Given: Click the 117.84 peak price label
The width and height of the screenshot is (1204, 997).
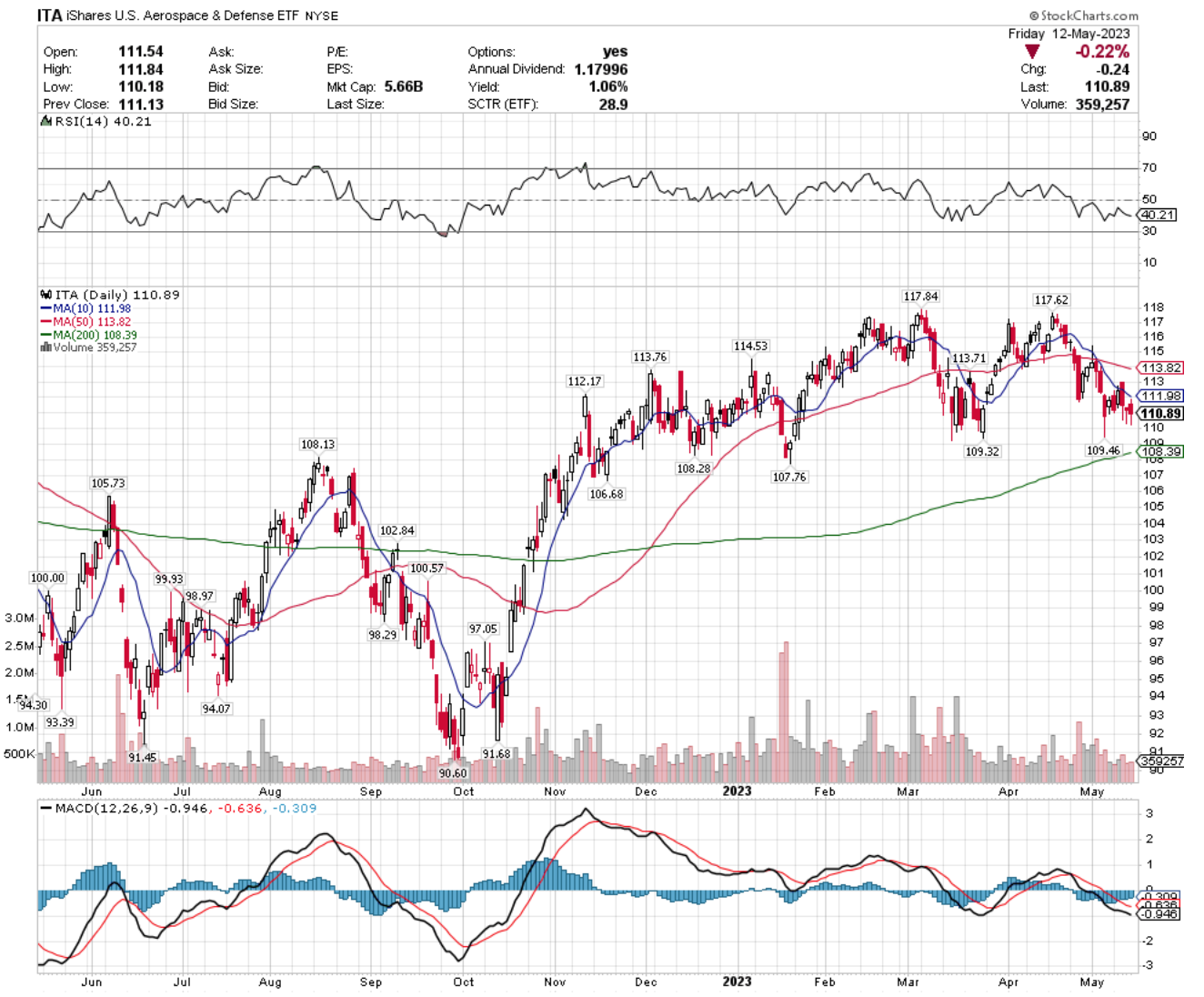Looking at the screenshot, I should (920, 297).
